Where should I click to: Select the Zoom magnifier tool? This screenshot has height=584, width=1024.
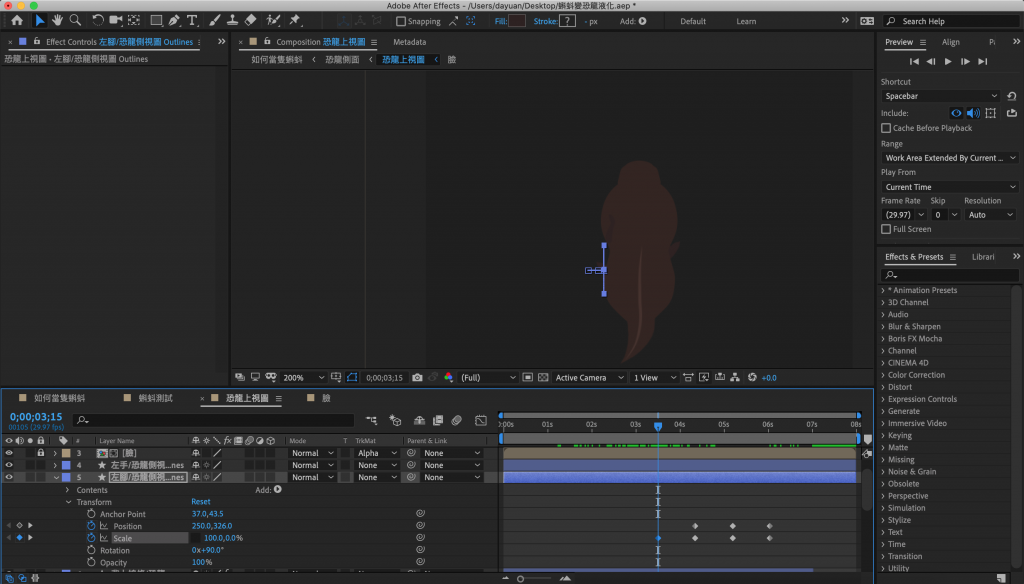click(x=76, y=21)
